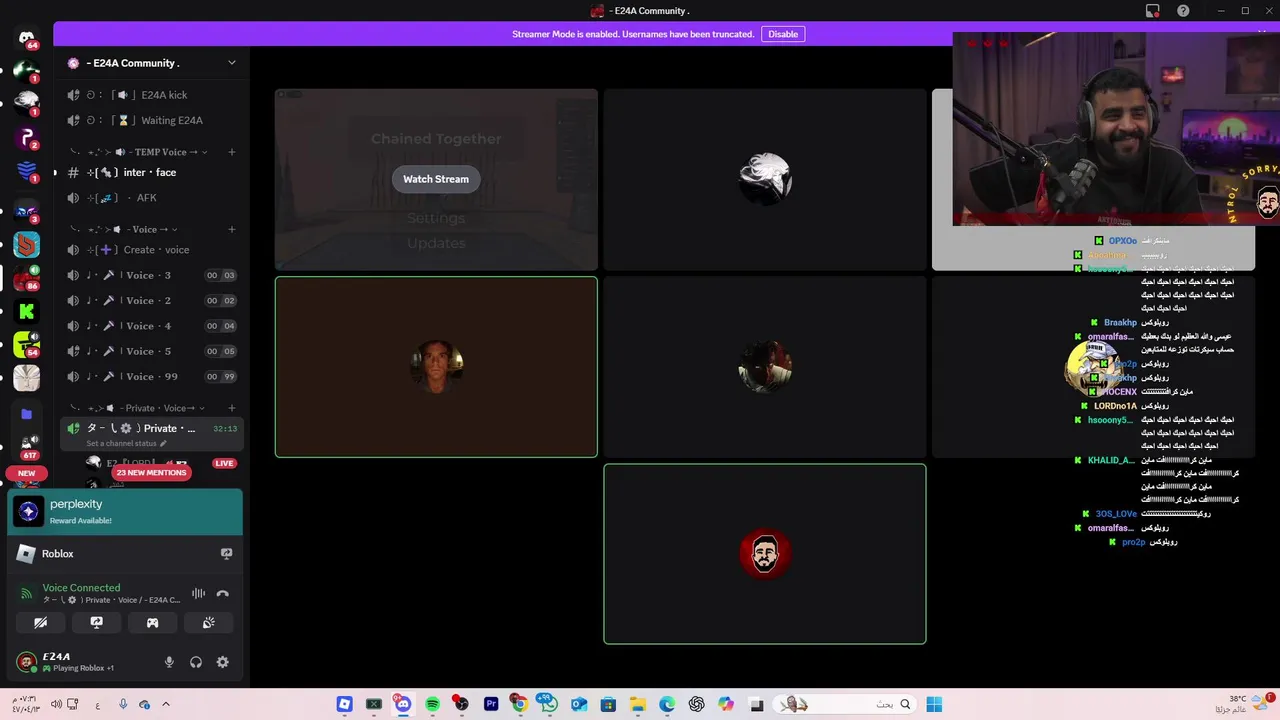This screenshot has width=1280, height=720.
Task: Edit the Set a channel status text
Action: pyautogui.click(x=126, y=443)
